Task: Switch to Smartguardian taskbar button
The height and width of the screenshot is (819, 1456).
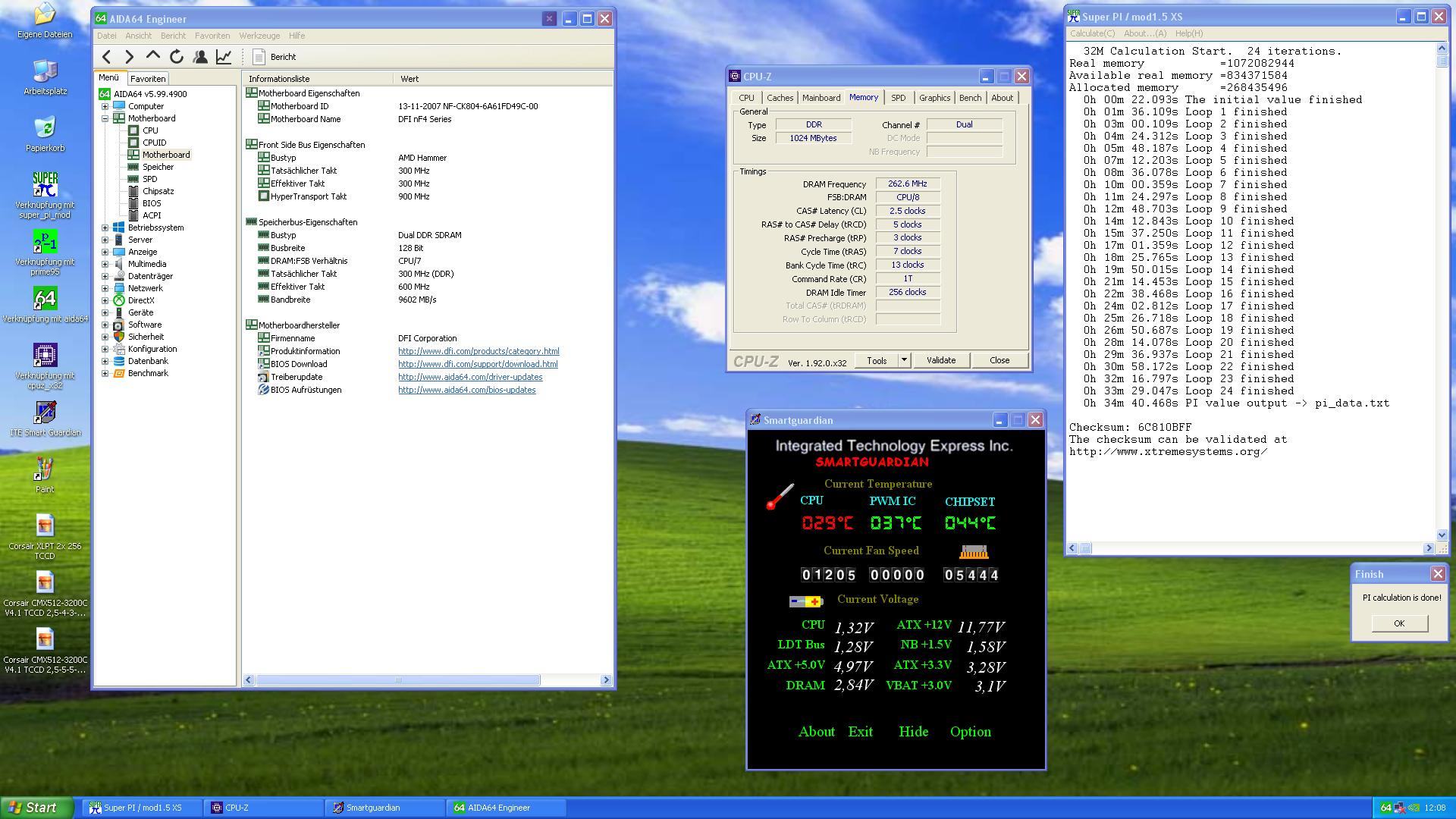Action: 384,808
